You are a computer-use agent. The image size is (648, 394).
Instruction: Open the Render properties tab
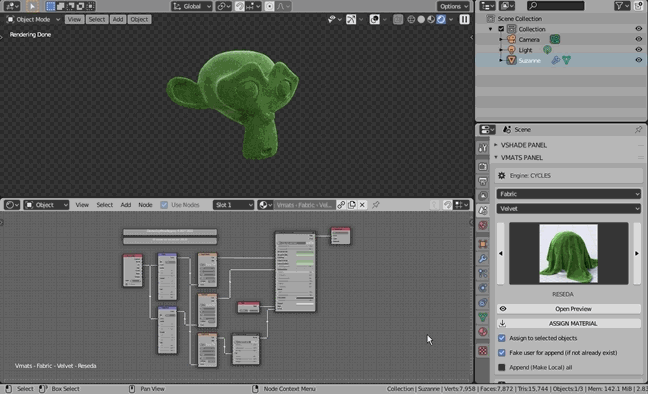[x=483, y=167]
